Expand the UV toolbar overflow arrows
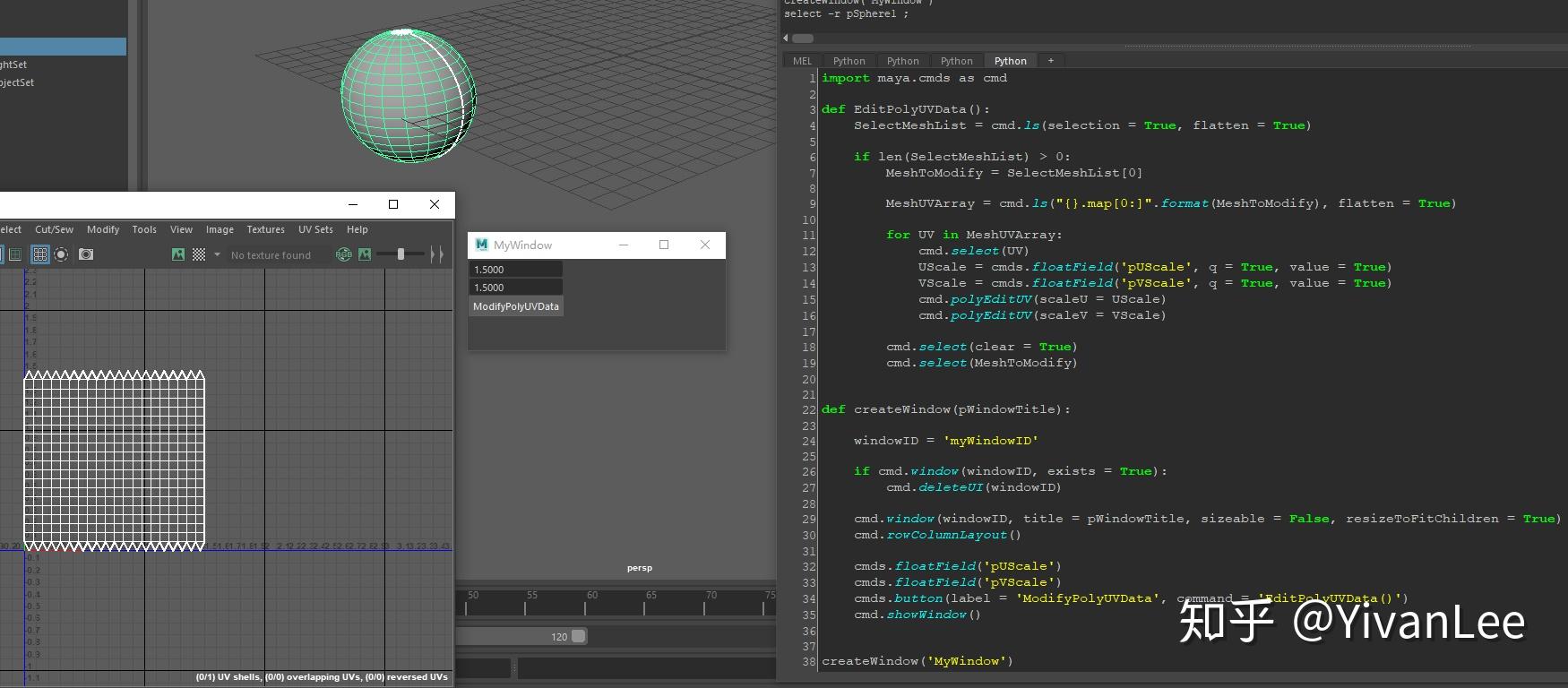The width and height of the screenshot is (1568, 688). (x=437, y=254)
